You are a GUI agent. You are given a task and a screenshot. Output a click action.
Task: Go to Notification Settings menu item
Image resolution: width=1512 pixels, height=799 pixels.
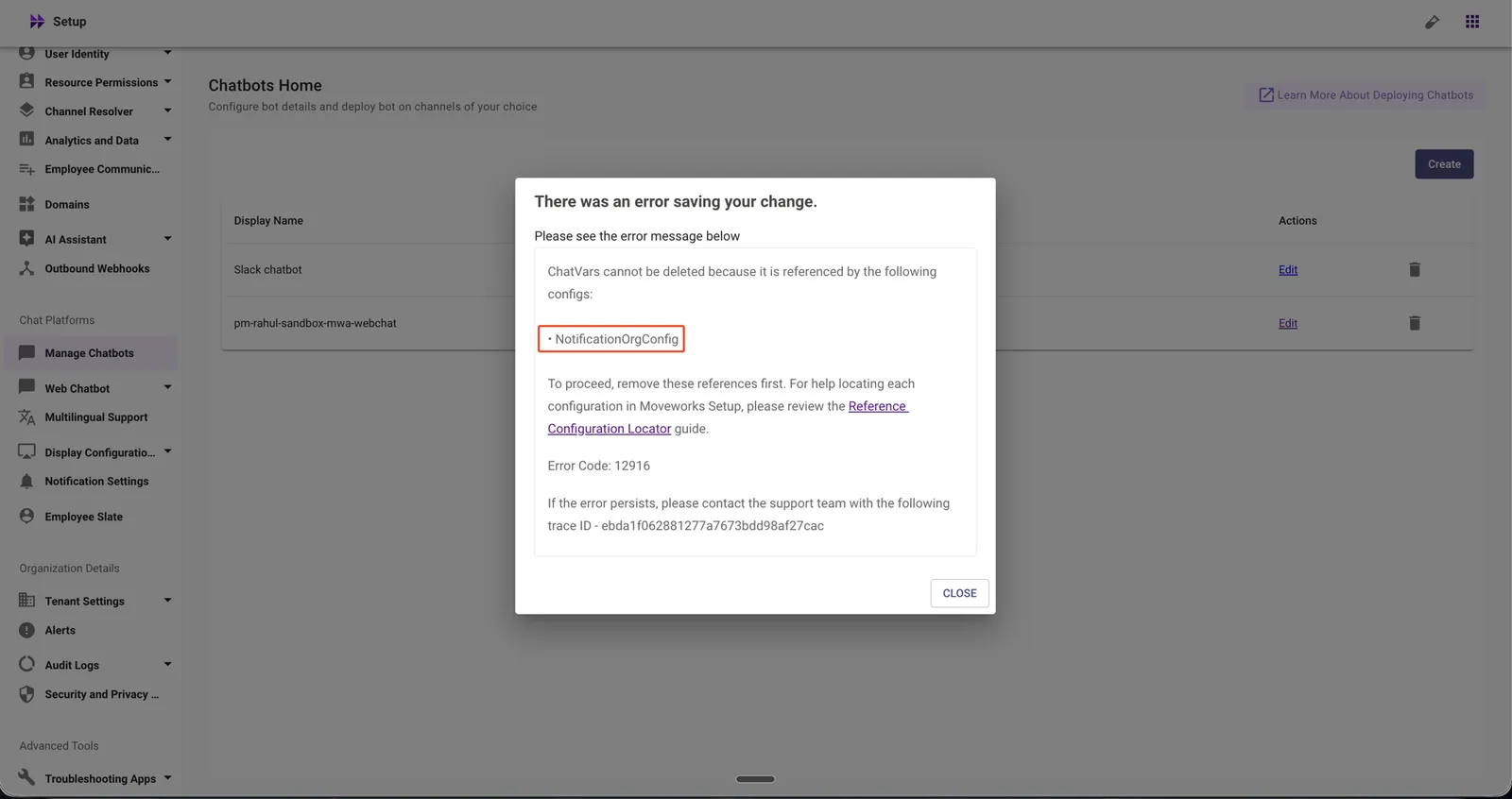point(96,482)
